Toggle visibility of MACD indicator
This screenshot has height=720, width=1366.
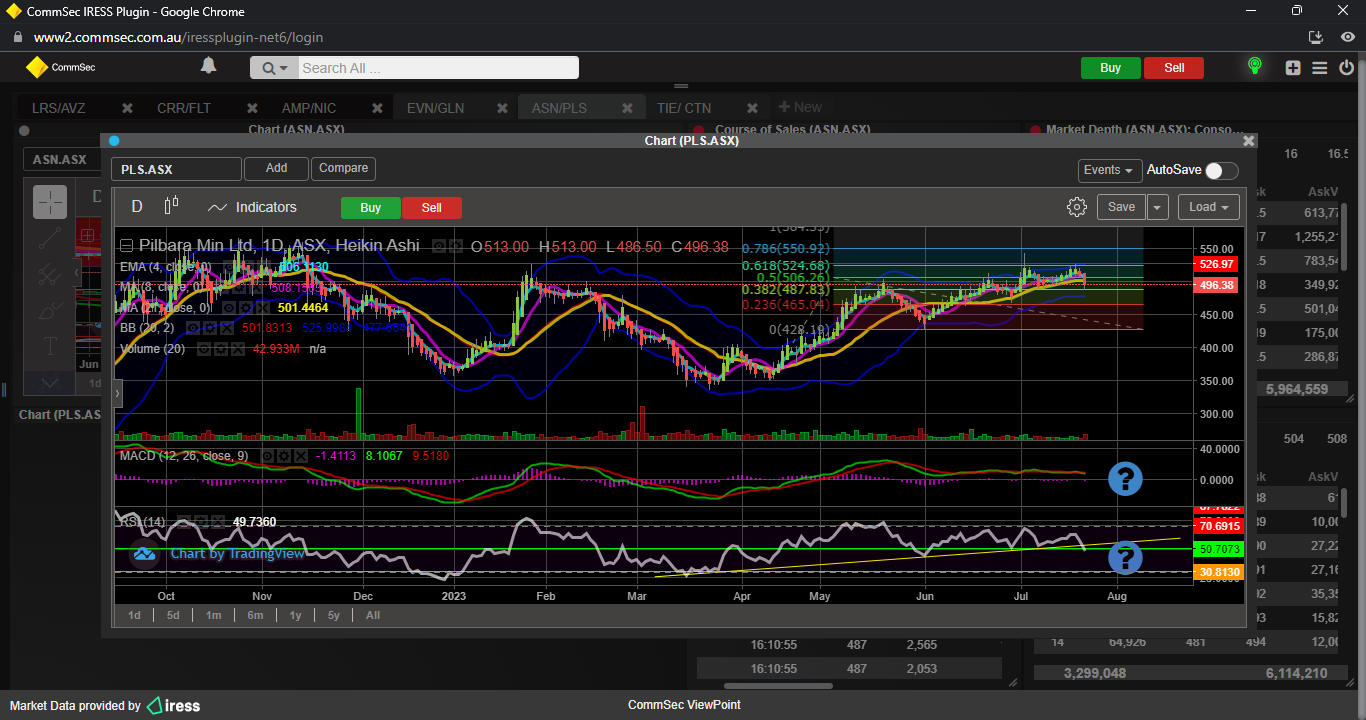tap(268, 456)
